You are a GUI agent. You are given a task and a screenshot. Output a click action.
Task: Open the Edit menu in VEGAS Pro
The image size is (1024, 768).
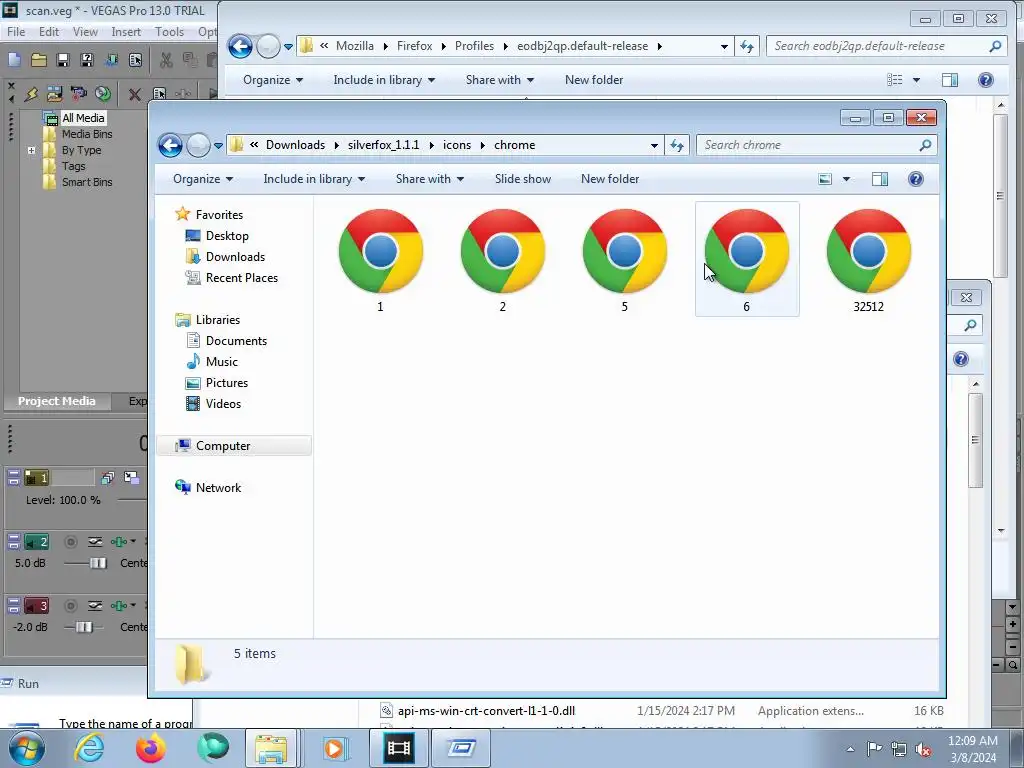49,31
